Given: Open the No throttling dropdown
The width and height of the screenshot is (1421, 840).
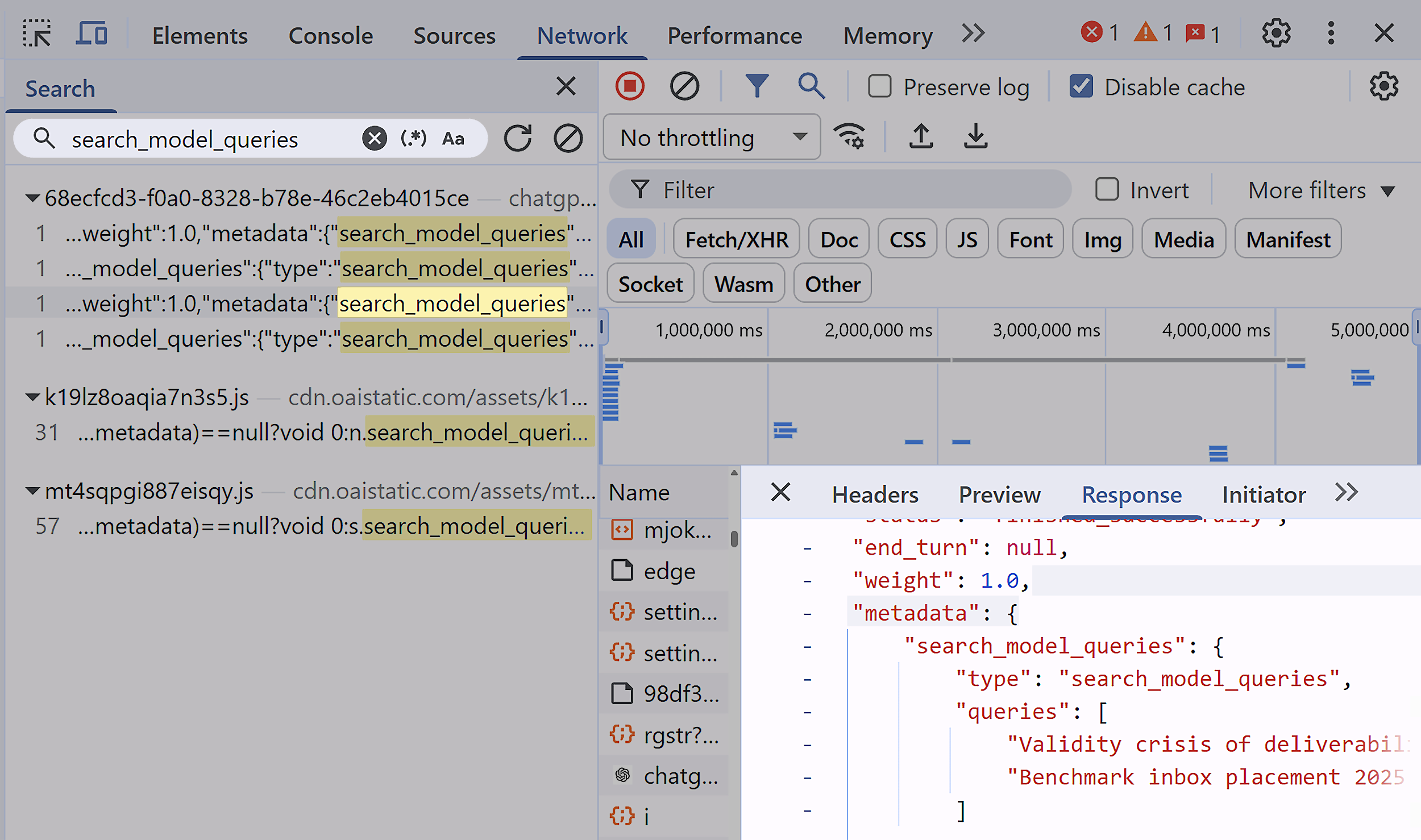Looking at the screenshot, I should [711, 136].
